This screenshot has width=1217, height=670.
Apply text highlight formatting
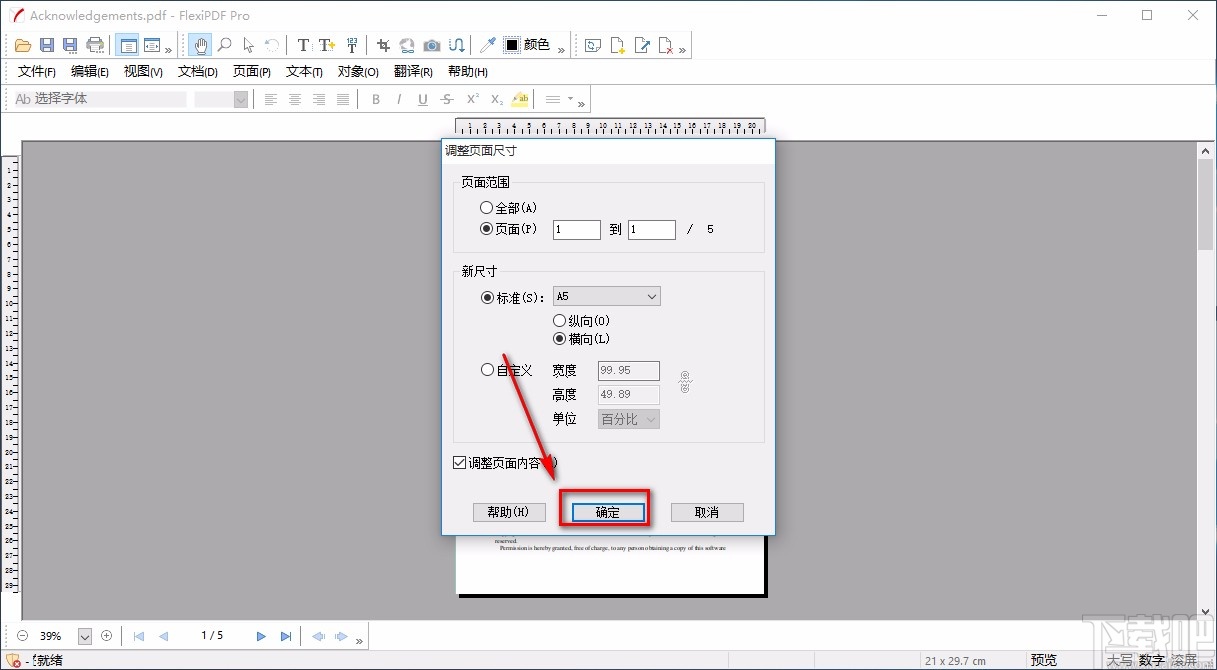point(519,99)
